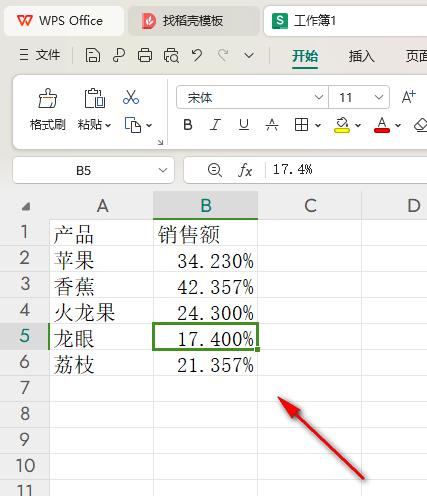Select row 1 header
Image resolution: width=427 pixels, height=496 pixels.
[25, 232]
